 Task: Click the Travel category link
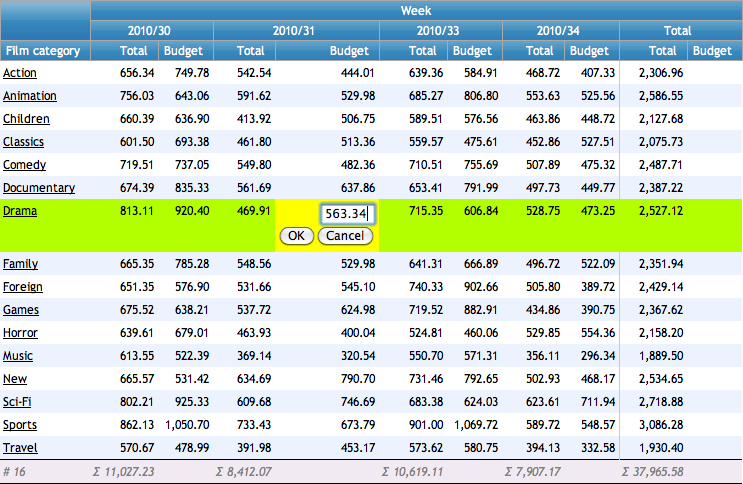tap(20, 448)
